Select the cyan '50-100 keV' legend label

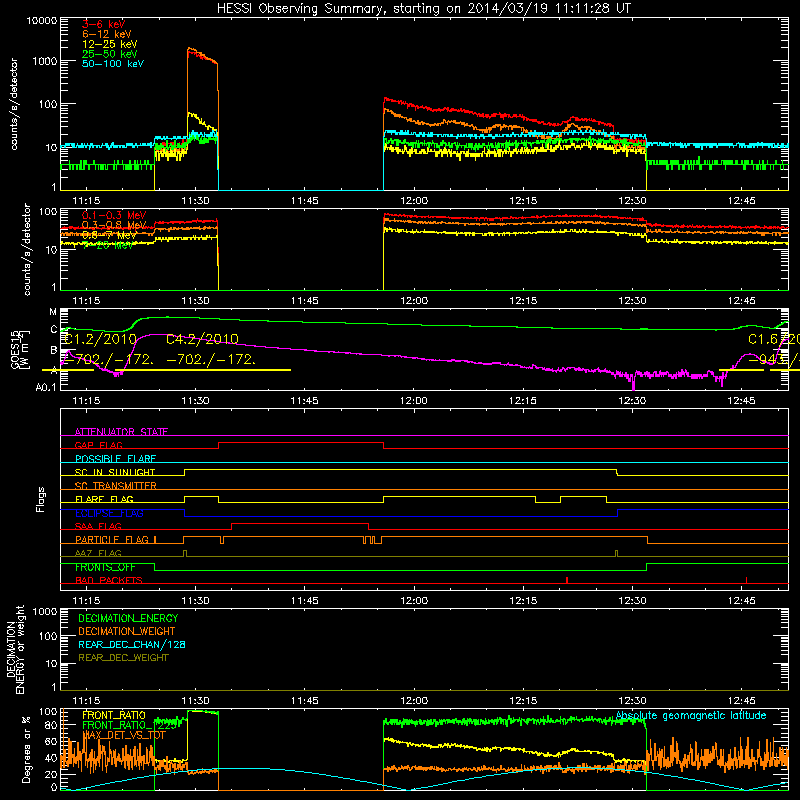tap(113, 64)
